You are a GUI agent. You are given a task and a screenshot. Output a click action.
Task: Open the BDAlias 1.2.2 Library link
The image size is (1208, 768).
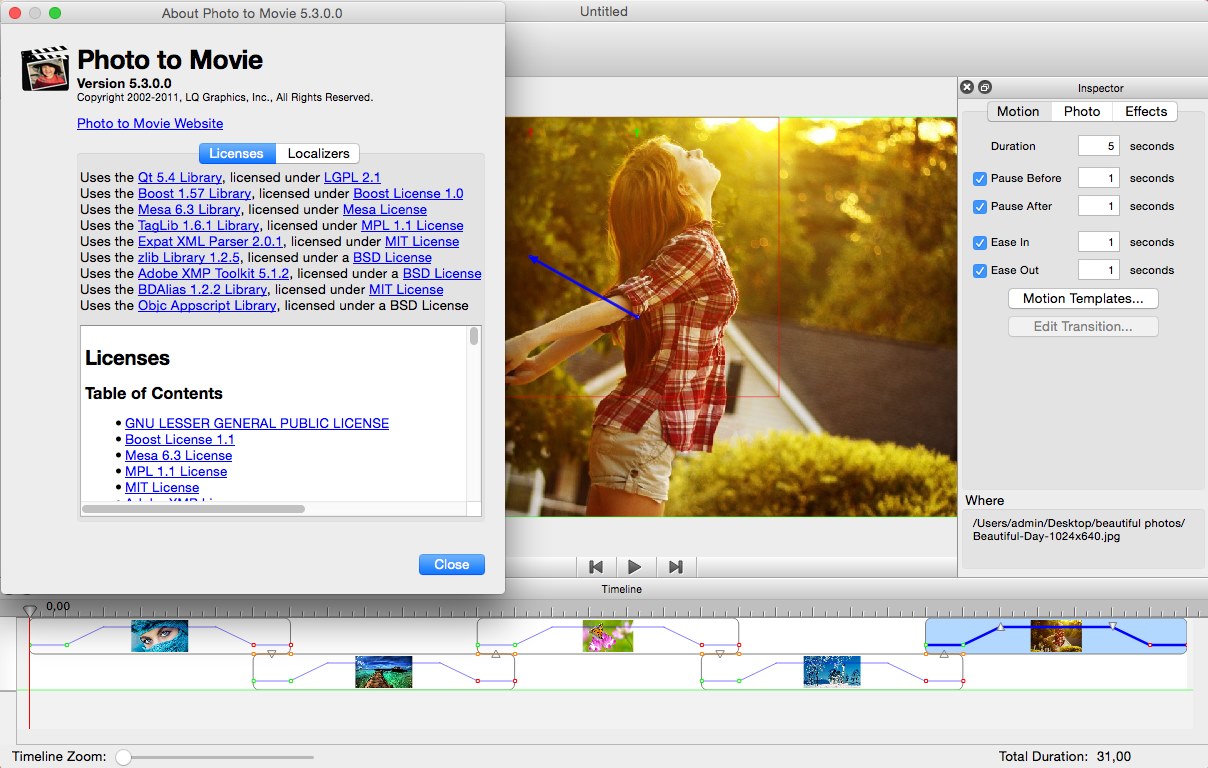coord(203,289)
